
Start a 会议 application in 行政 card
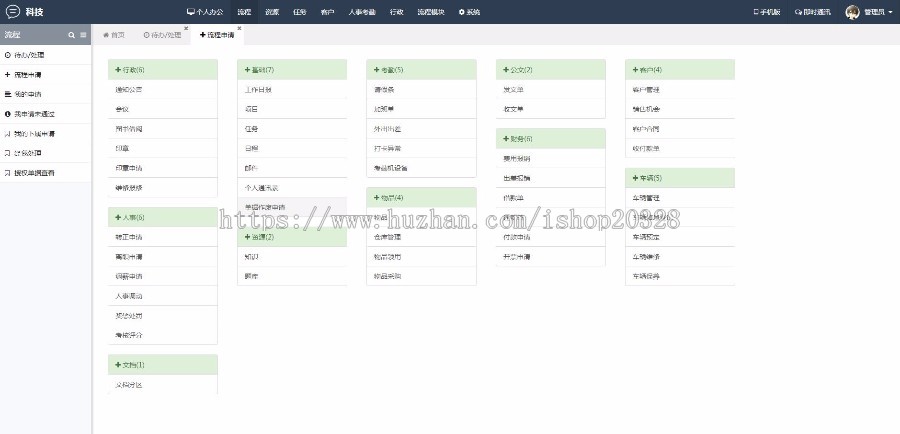163,109
